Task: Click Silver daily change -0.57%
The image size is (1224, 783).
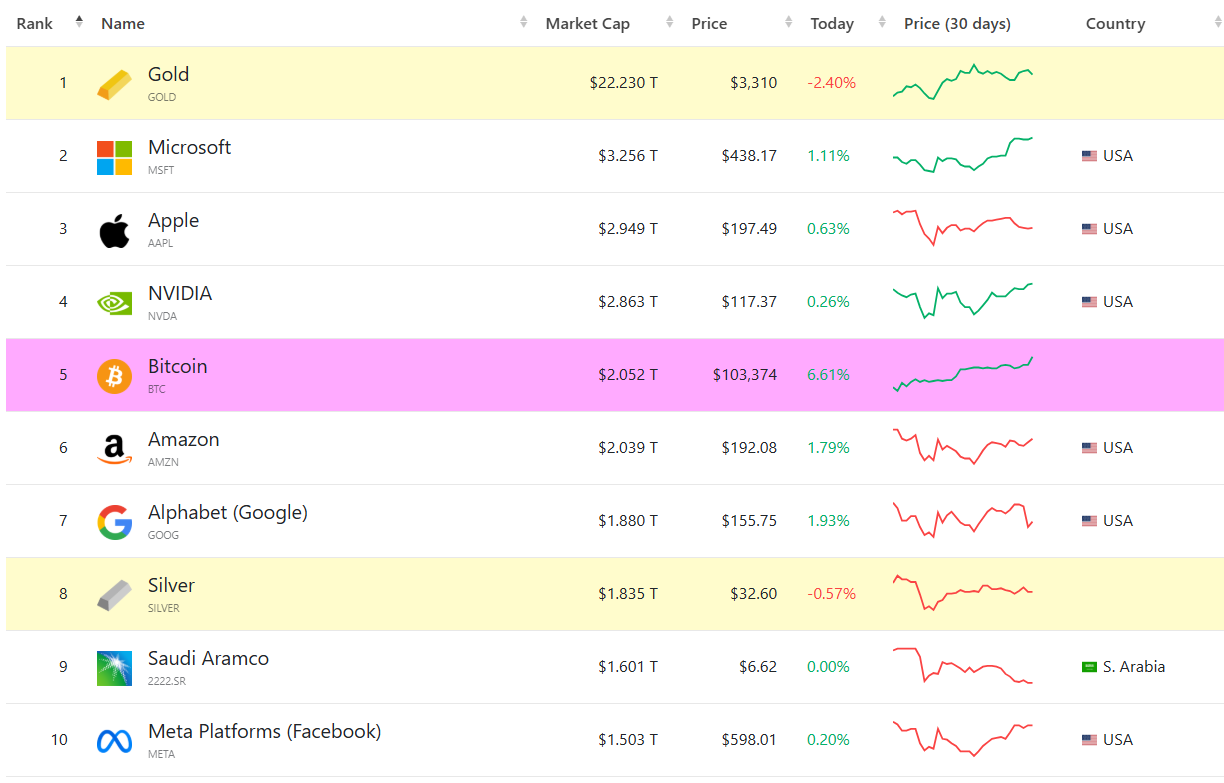Action: [x=832, y=594]
